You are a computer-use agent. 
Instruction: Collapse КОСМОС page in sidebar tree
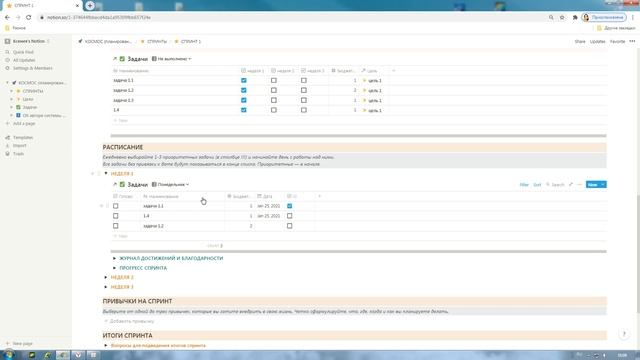coord(7,83)
